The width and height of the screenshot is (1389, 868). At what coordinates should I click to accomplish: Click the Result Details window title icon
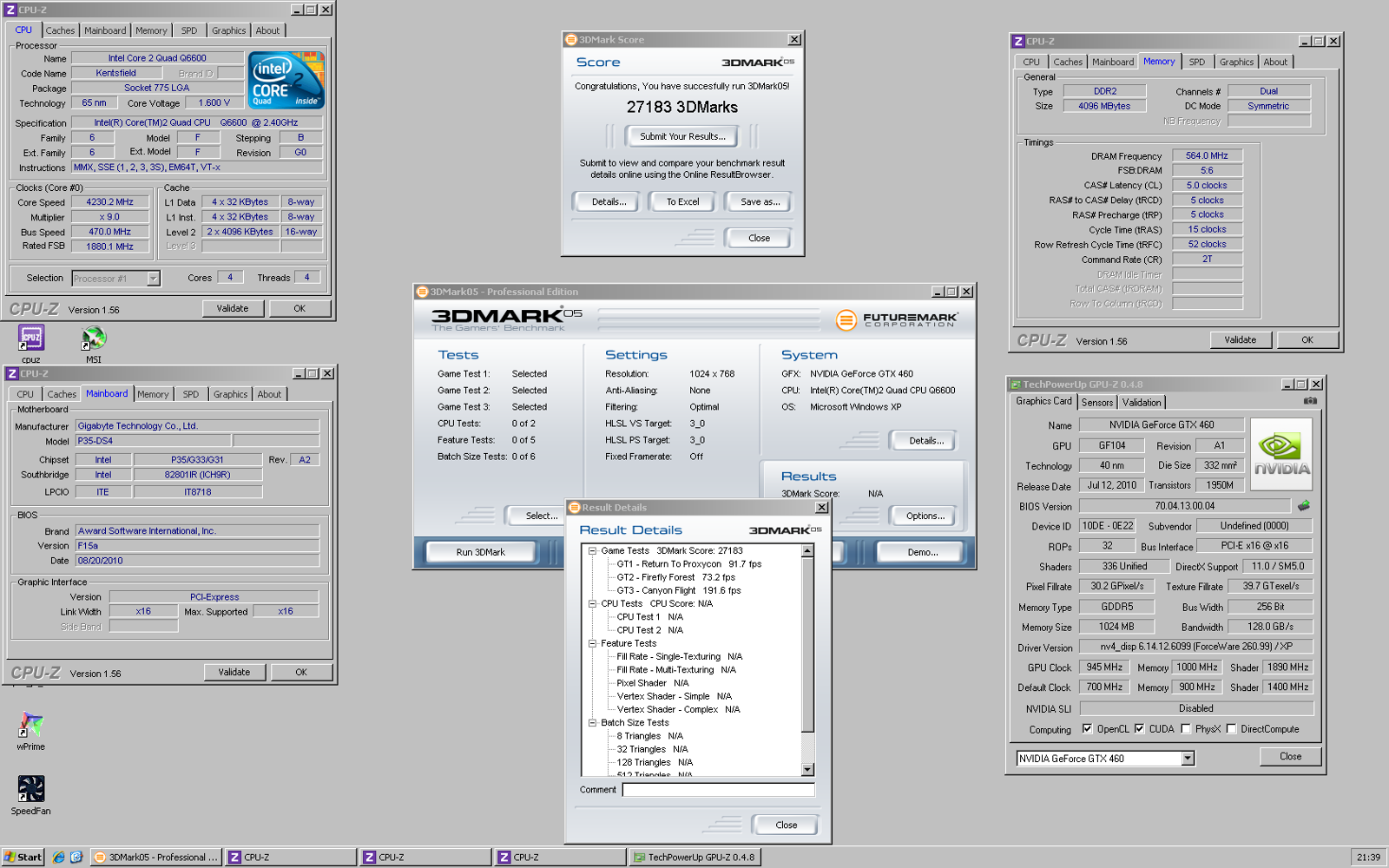tap(575, 508)
